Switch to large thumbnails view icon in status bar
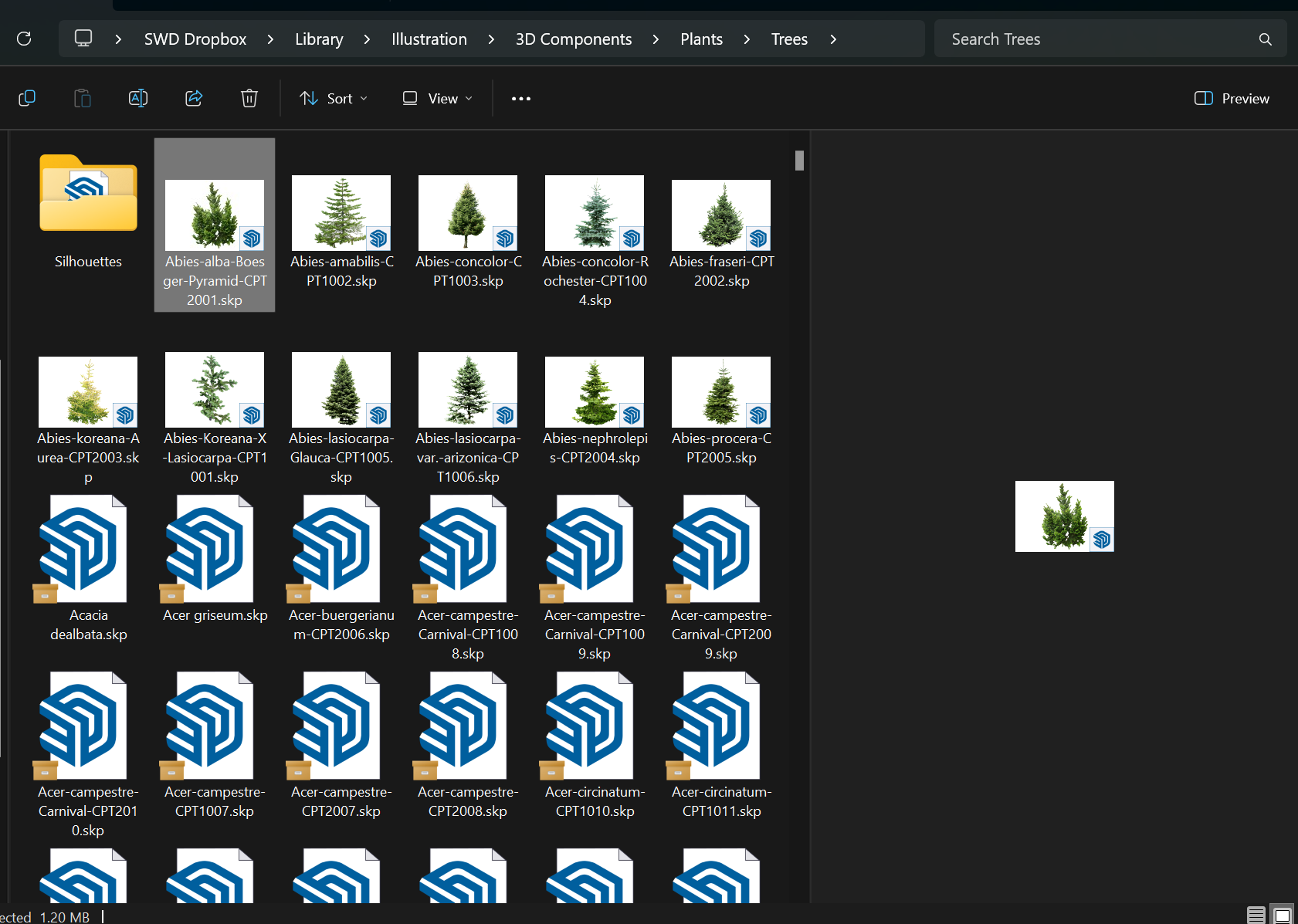Screen dimensions: 1298x924 1283,916
